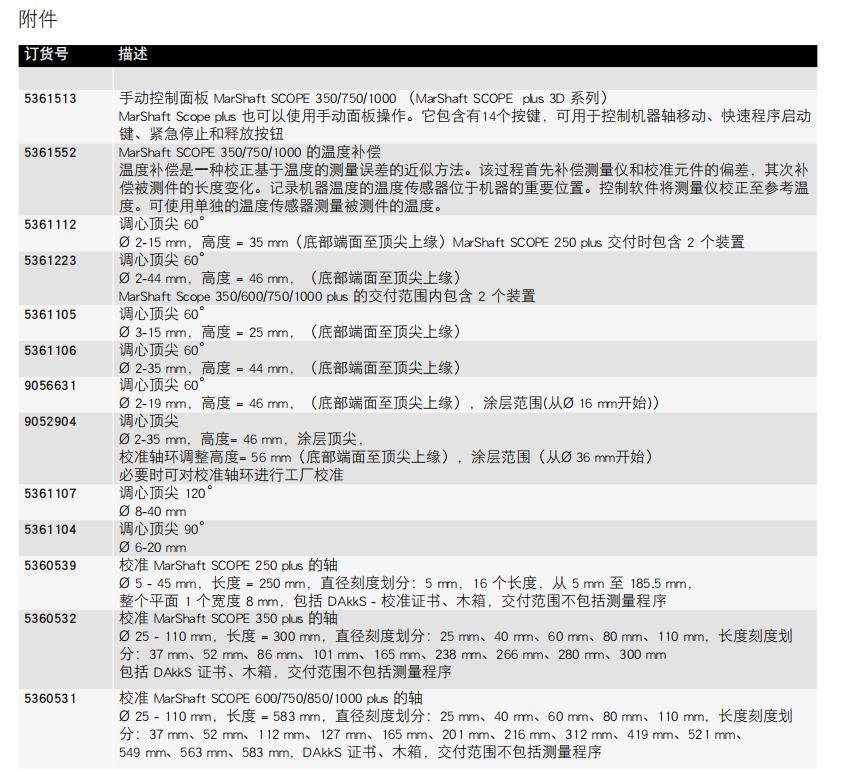Screen dimensions: 848x769
Task: Select order number 5361104
Action: 50,529
